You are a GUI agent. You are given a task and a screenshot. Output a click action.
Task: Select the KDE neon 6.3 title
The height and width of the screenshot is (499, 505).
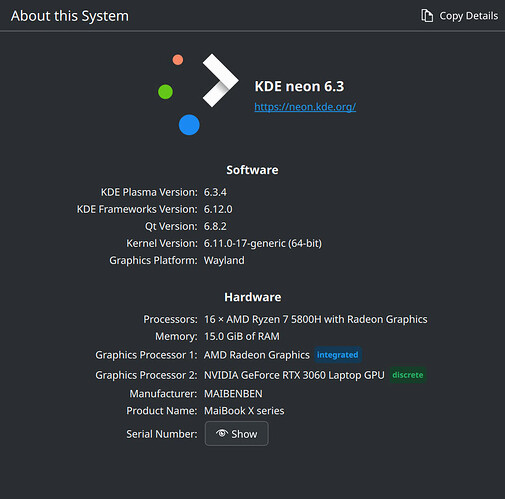[299, 86]
